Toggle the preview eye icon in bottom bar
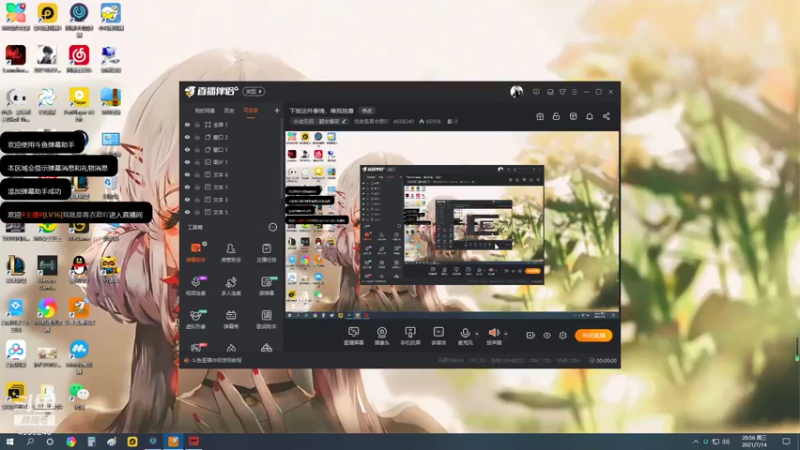 coord(546,335)
